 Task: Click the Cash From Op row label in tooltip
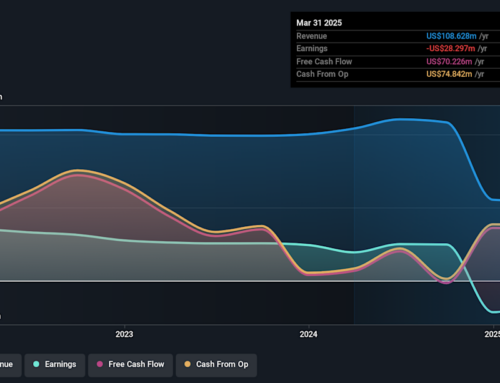pyautogui.click(x=322, y=74)
